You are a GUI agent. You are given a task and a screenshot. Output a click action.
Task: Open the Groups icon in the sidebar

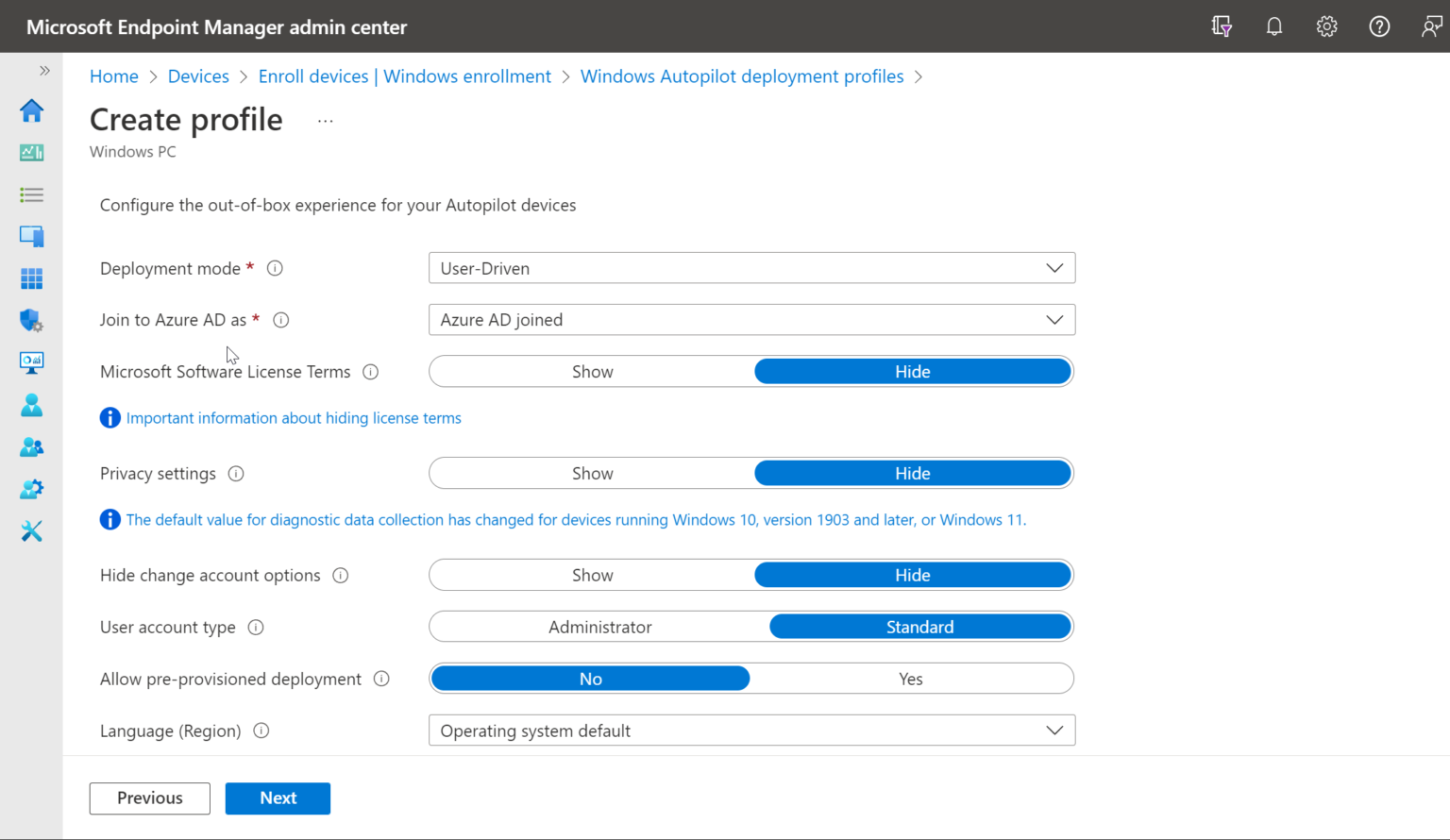(31, 446)
